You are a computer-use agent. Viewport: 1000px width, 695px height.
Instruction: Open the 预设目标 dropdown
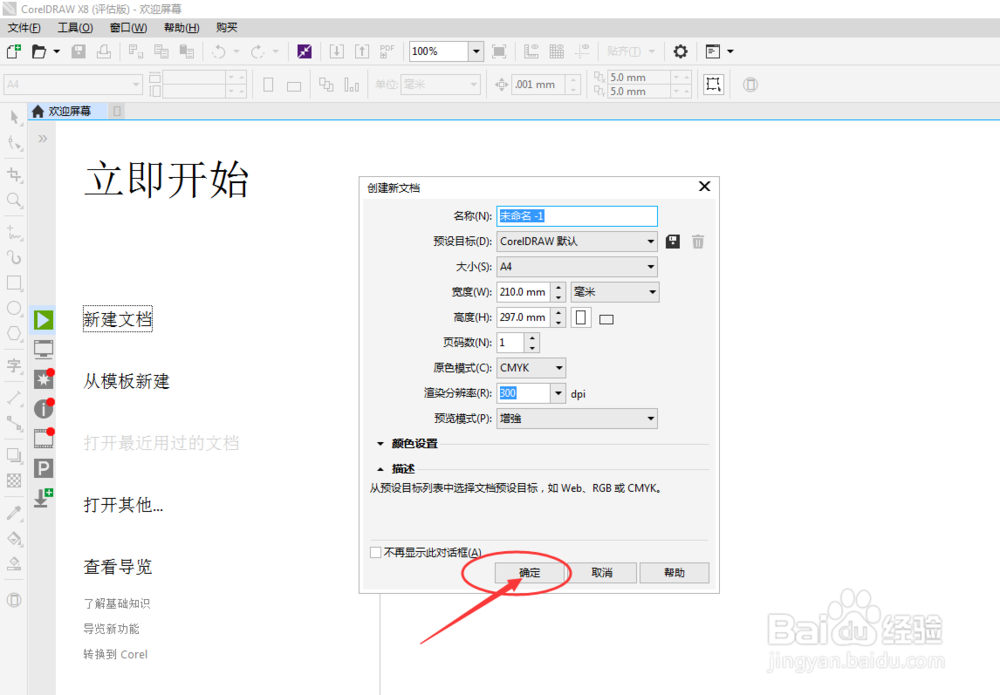[x=577, y=241]
